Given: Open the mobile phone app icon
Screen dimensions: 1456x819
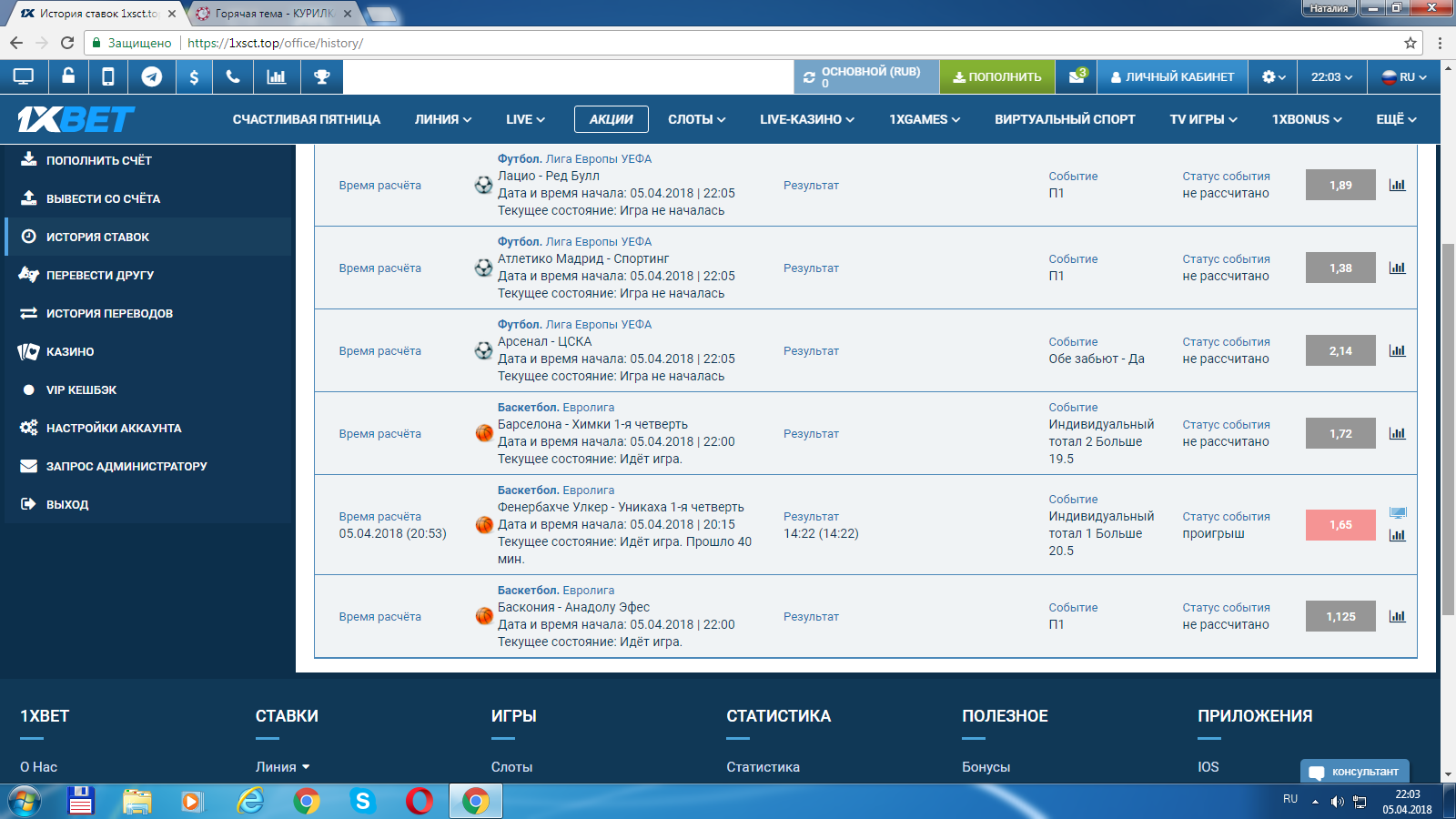Looking at the screenshot, I should [108, 77].
